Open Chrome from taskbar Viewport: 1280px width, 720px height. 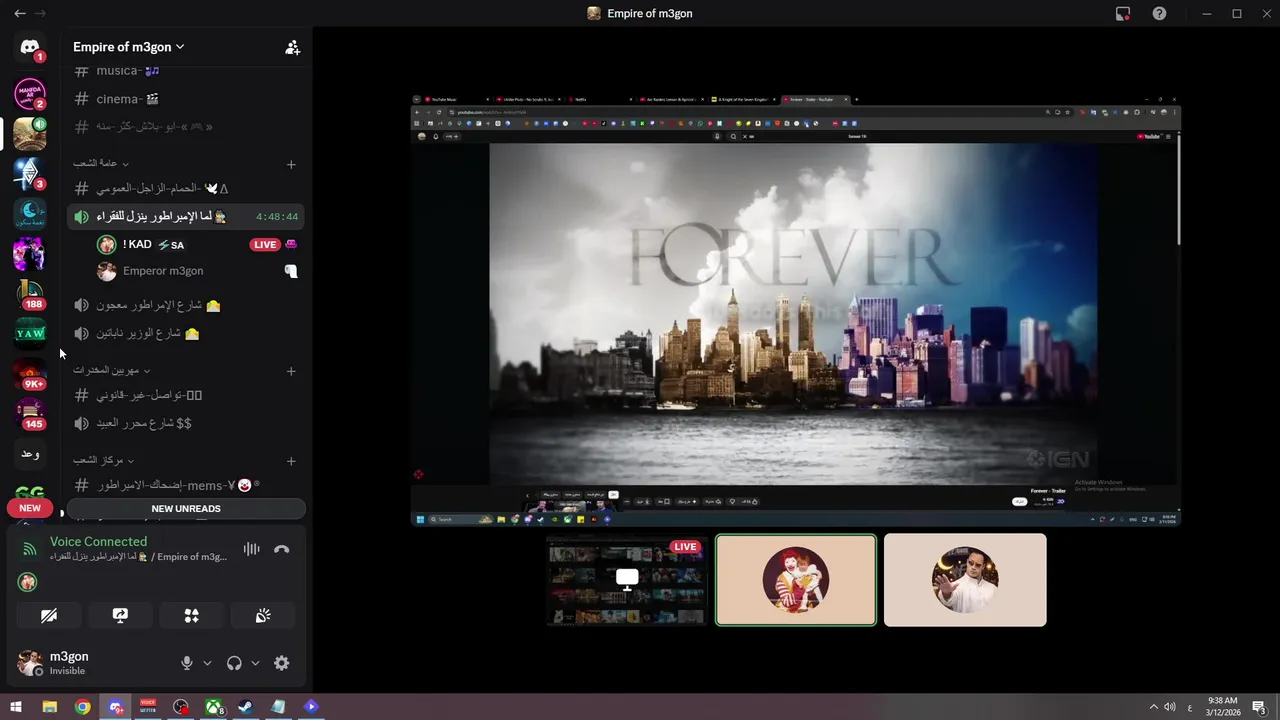tap(82, 707)
